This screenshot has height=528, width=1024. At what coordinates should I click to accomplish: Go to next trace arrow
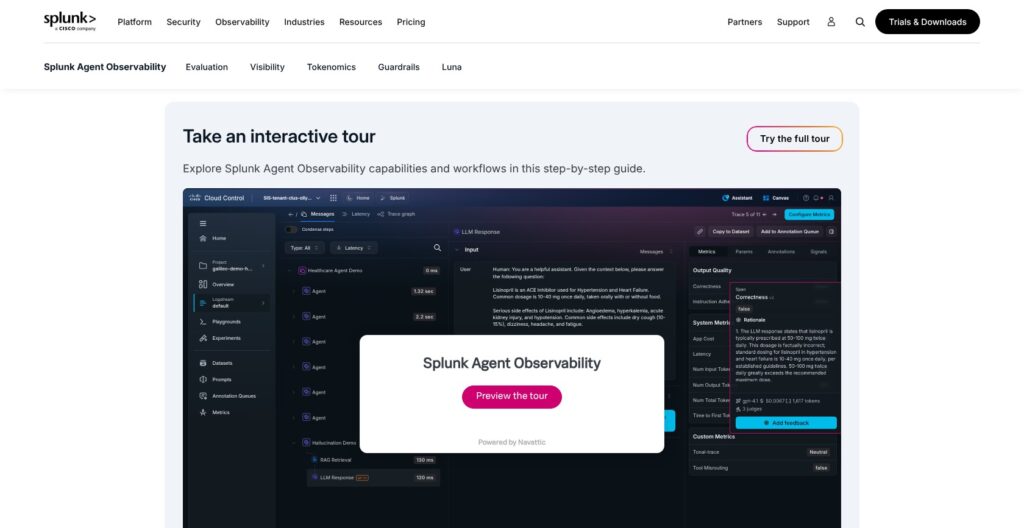click(775, 214)
